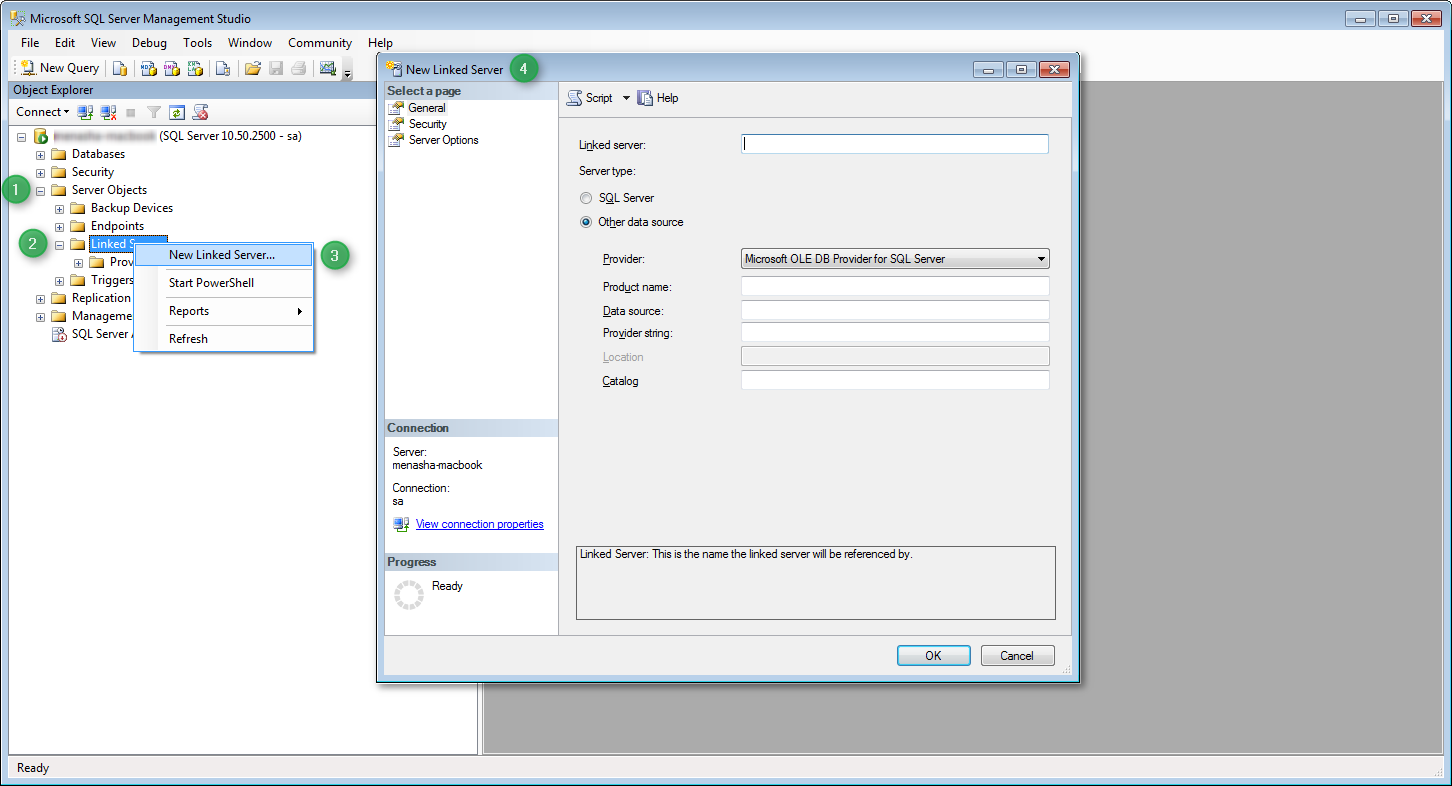This screenshot has width=1452, height=786.
Task: Click the Product name input field
Action: pos(895,287)
